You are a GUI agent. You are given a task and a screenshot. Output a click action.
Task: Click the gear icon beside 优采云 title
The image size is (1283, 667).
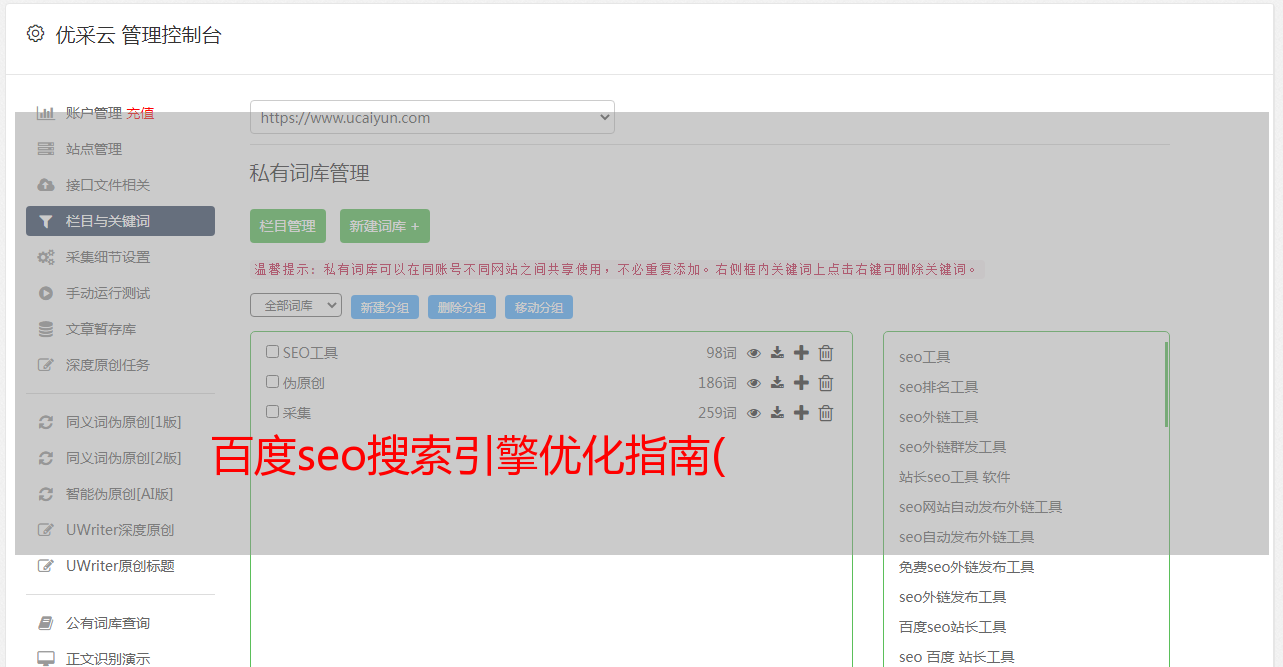[36, 34]
